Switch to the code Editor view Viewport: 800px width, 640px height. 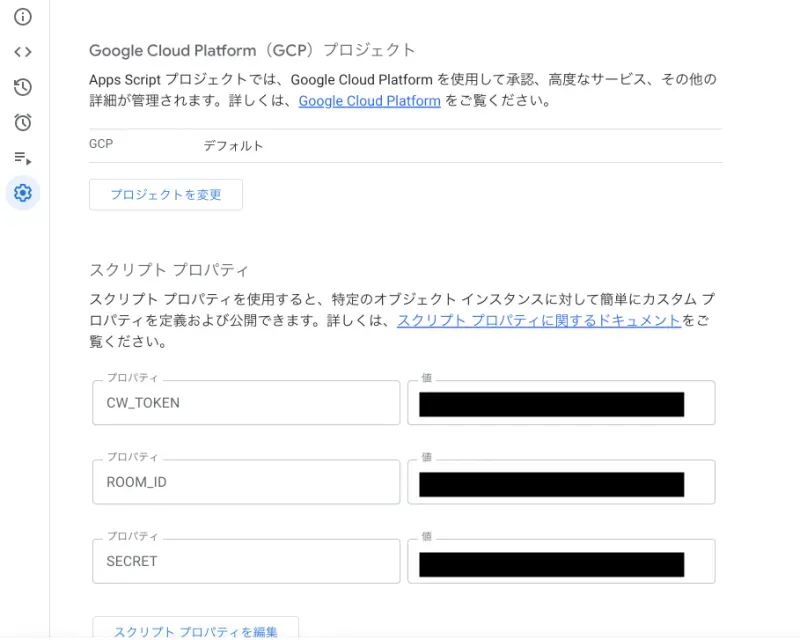point(22,51)
